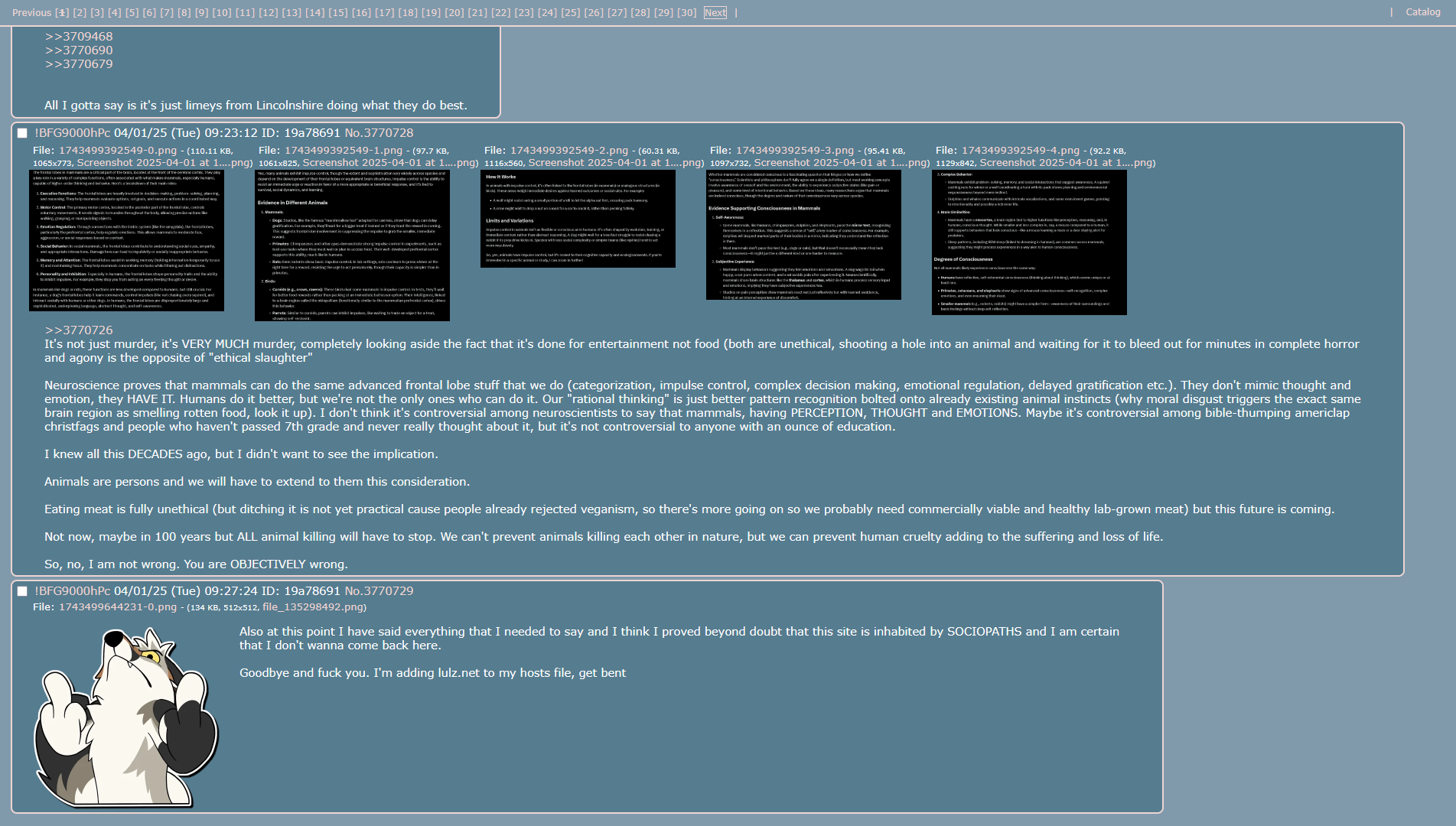Open post number No.3770729 link
This screenshot has height=826, width=1456.
379,591
